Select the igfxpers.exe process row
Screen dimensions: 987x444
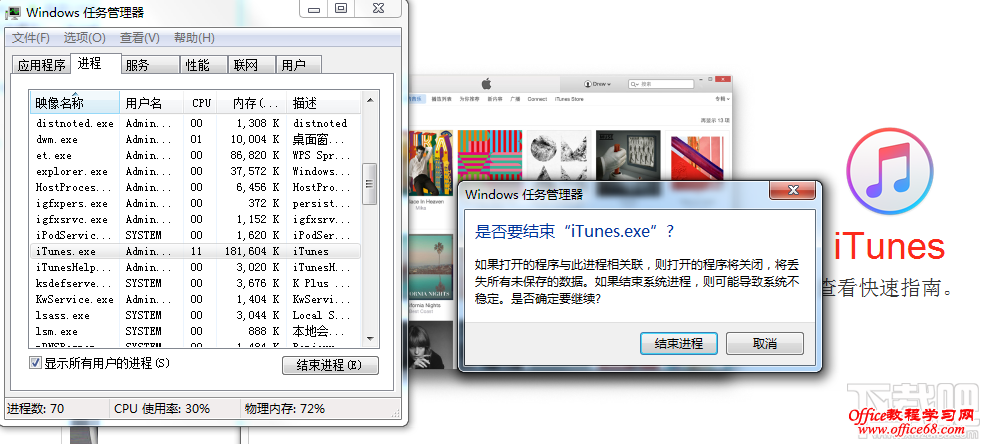pyautogui.click(x=195, y=203)
